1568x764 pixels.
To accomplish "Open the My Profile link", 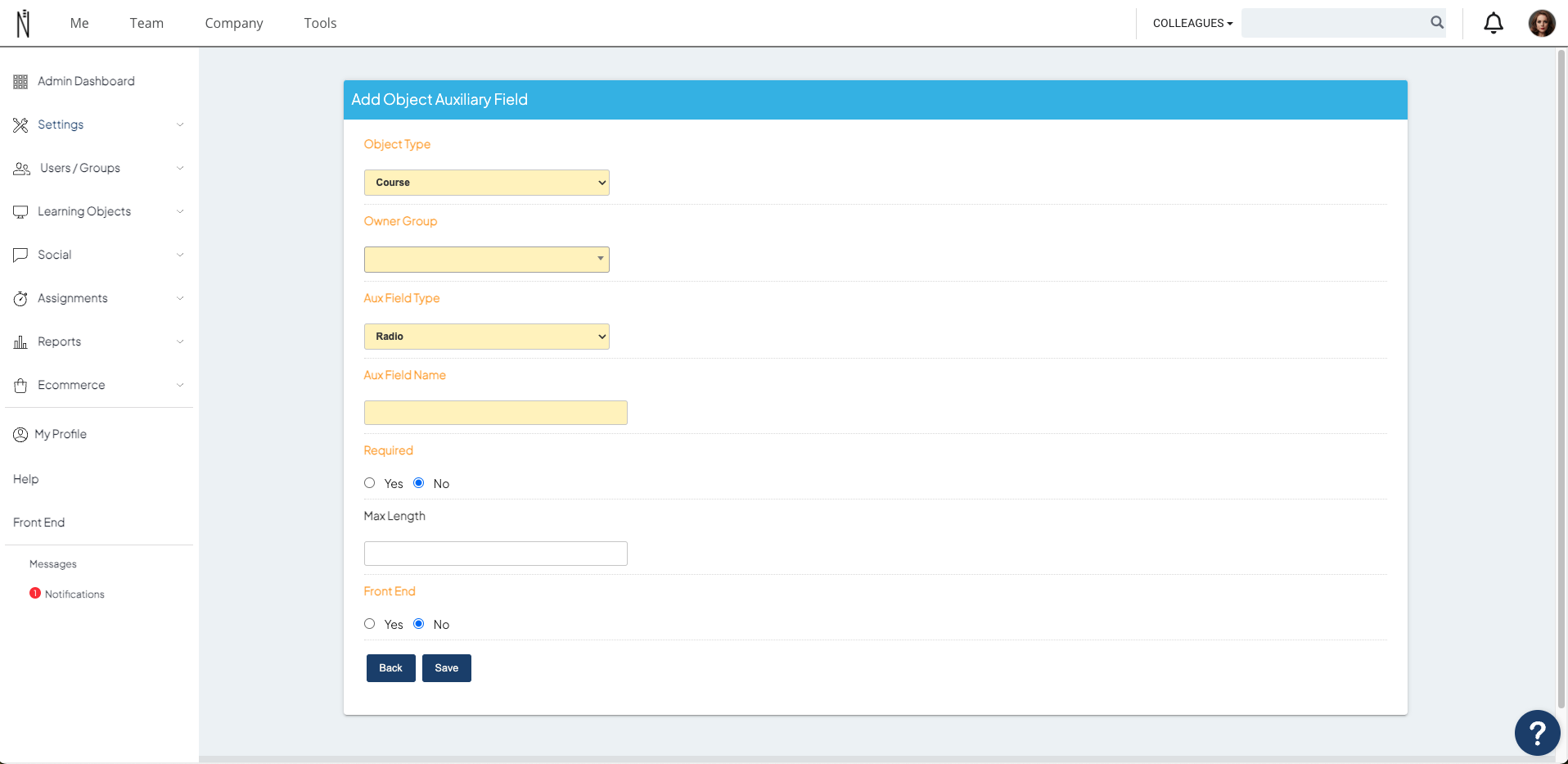I will [x=61, y=434].
